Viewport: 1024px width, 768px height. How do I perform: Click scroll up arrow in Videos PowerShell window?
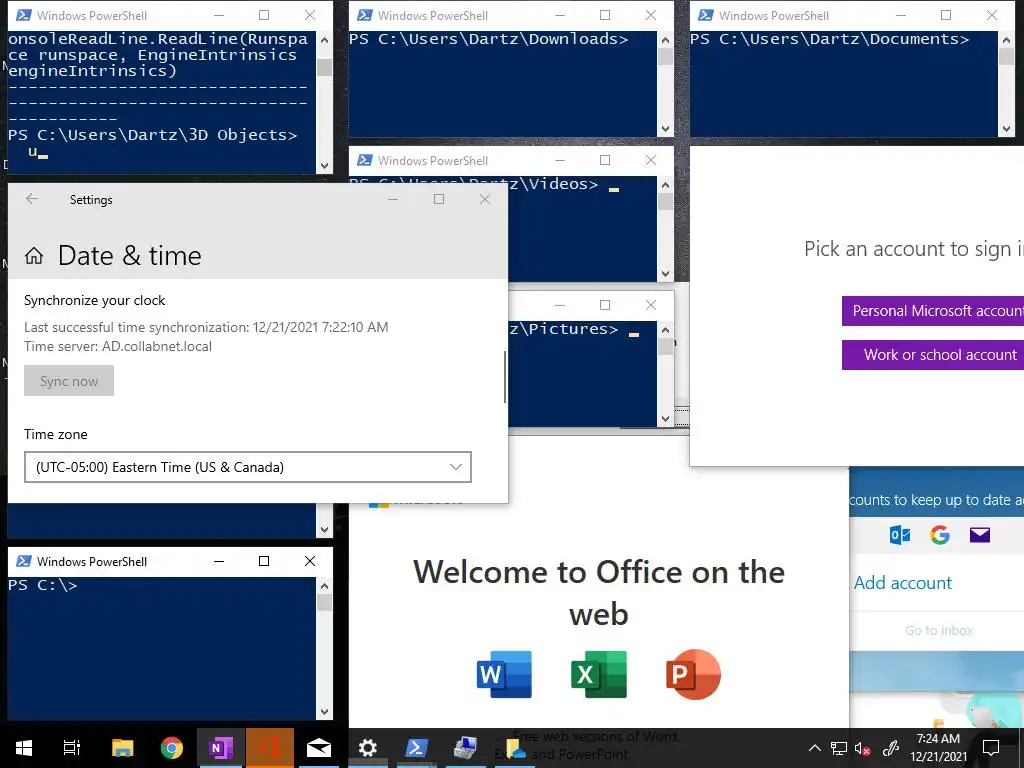[x=665, y=185]
